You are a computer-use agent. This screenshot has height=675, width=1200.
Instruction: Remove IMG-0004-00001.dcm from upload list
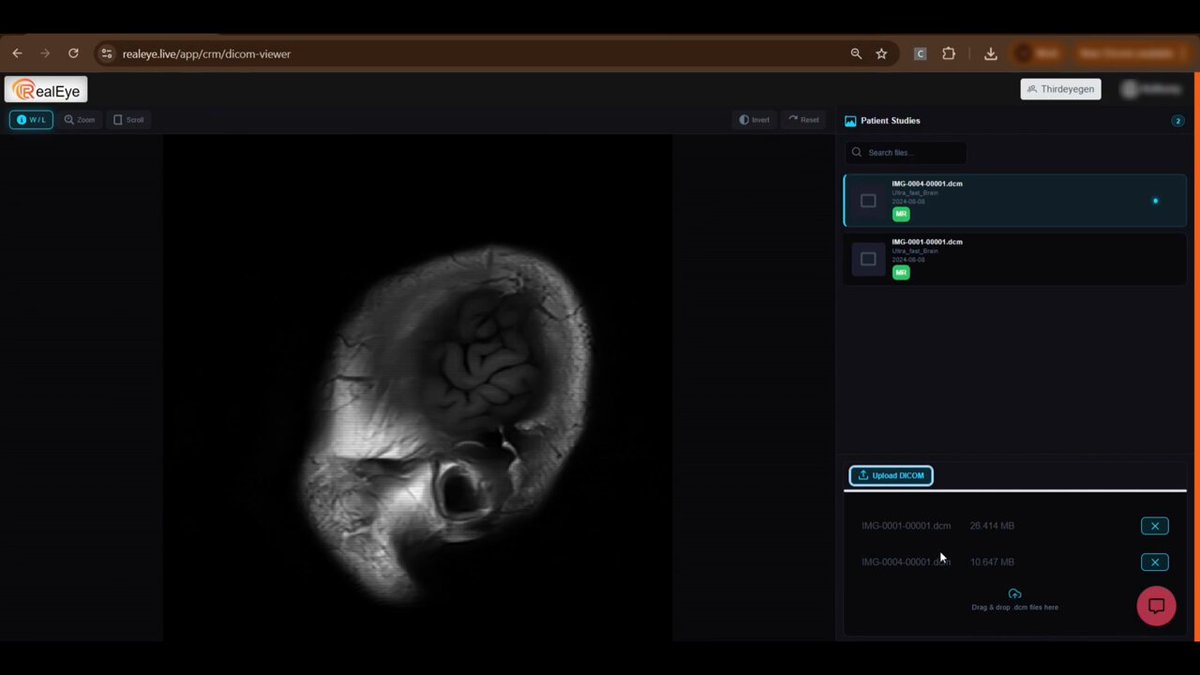pyautogui.click(x=1154, y=562)
